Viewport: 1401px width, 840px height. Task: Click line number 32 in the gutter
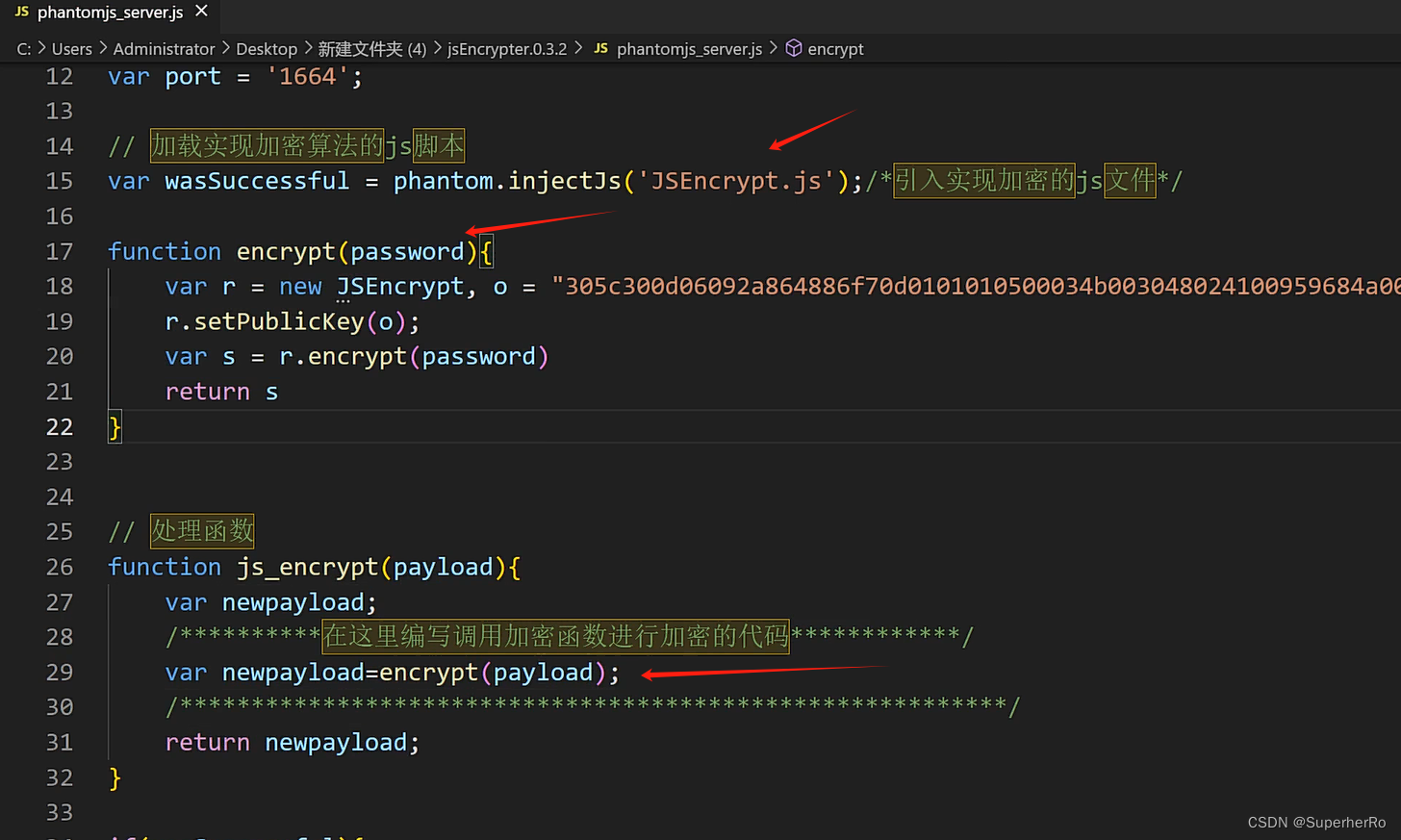click(x=60, y=777)
